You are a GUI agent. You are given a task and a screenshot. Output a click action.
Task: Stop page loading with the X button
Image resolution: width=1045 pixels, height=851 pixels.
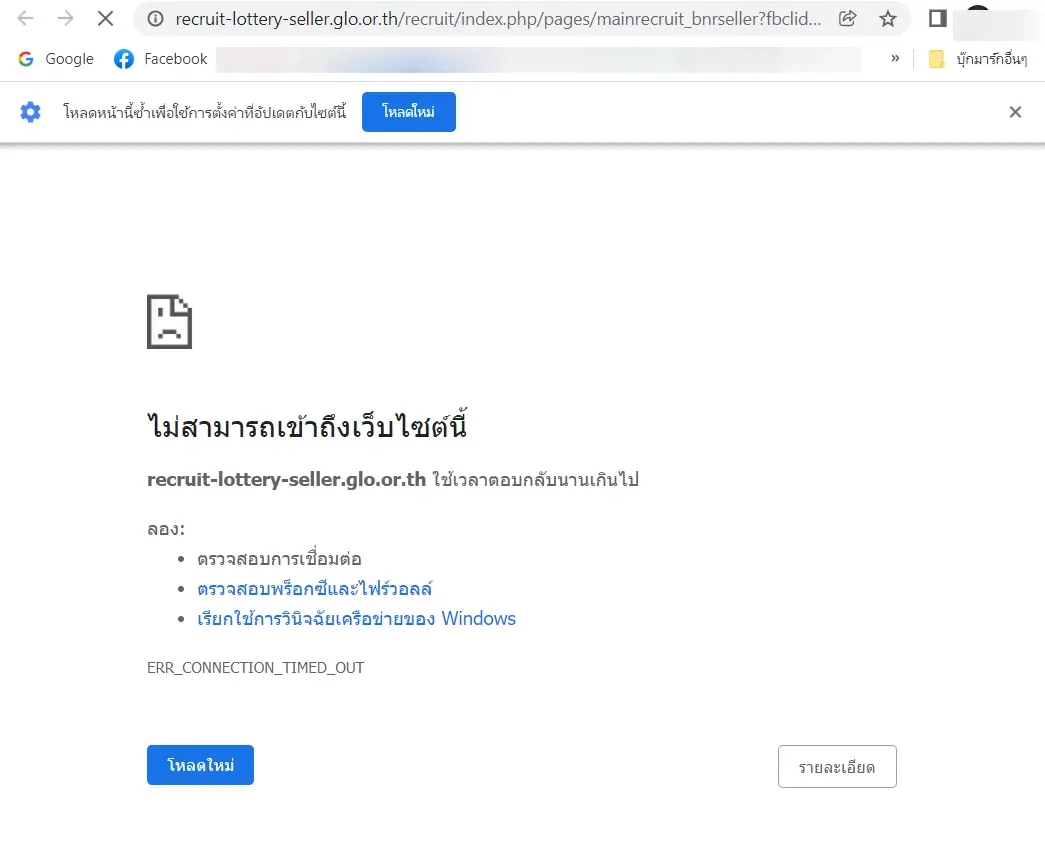tap(105, 18)
